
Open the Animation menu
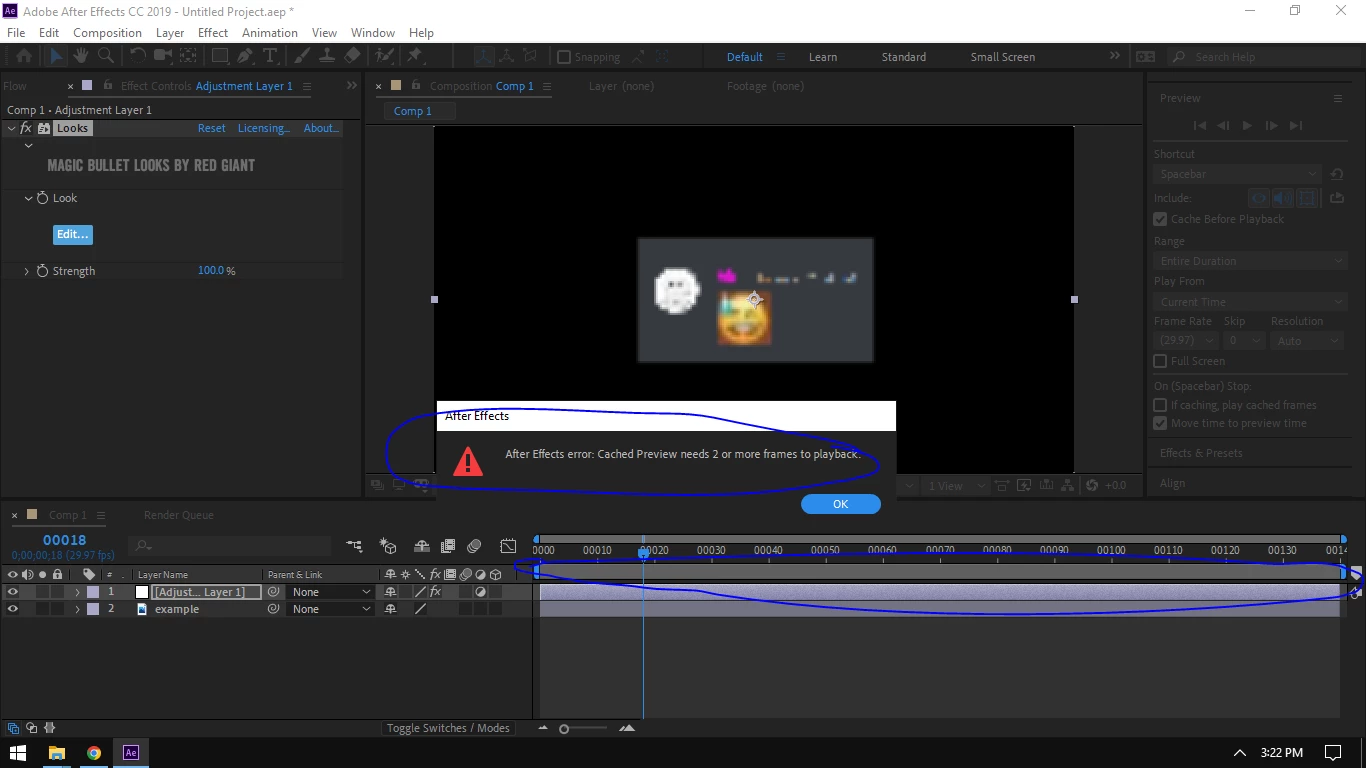pyautogui.click(x=270, y=32)
